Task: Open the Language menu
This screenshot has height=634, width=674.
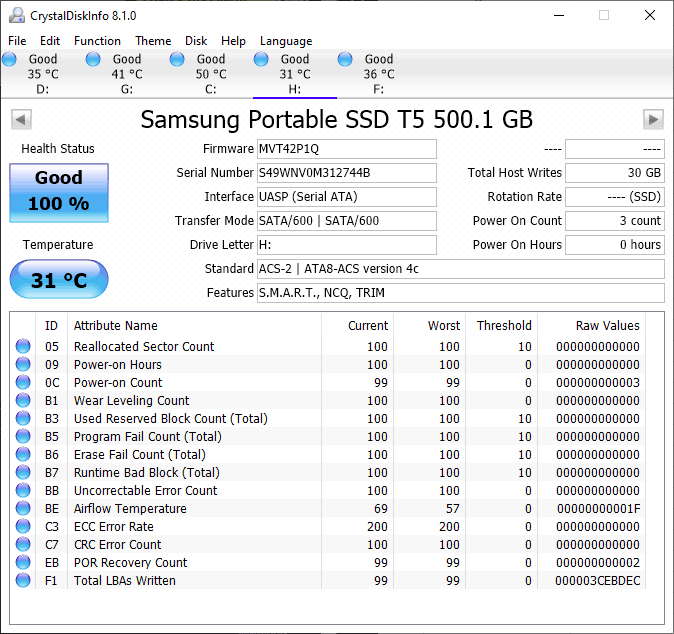Action: 286,41
